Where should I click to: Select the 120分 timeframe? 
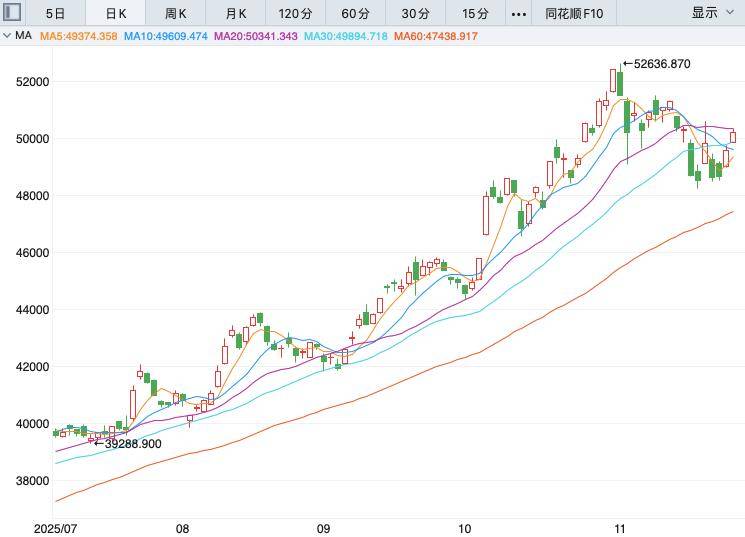click(x=296, y=13)
